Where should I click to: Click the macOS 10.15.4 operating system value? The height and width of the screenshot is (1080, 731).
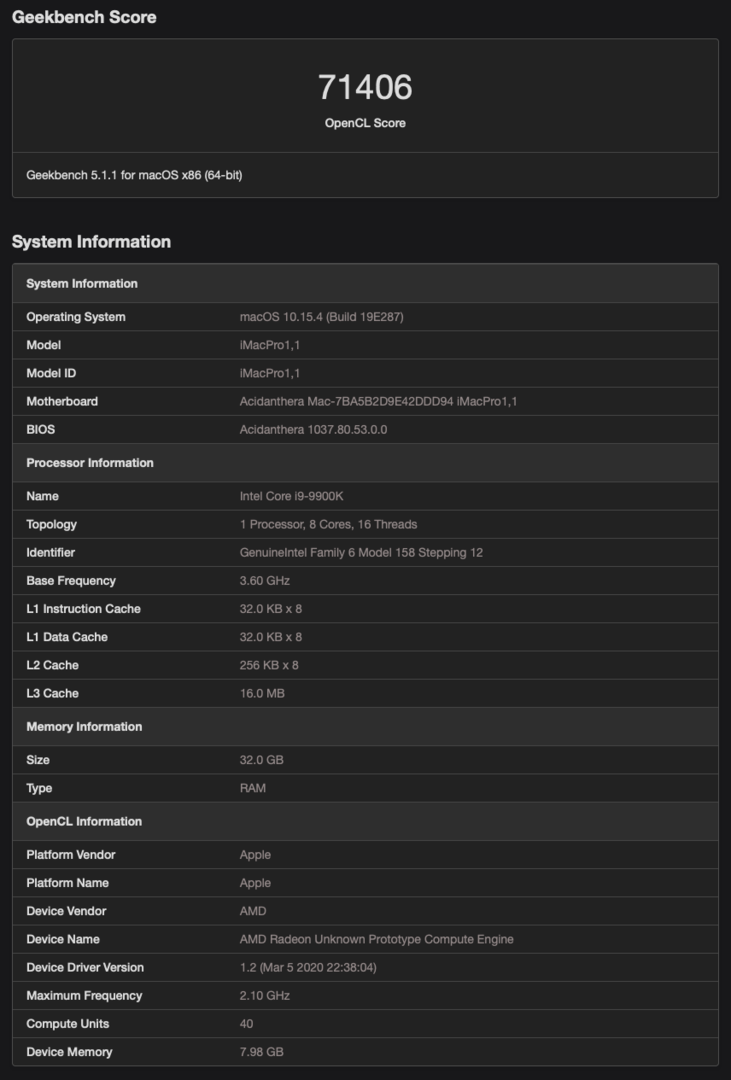coord(321,317)
